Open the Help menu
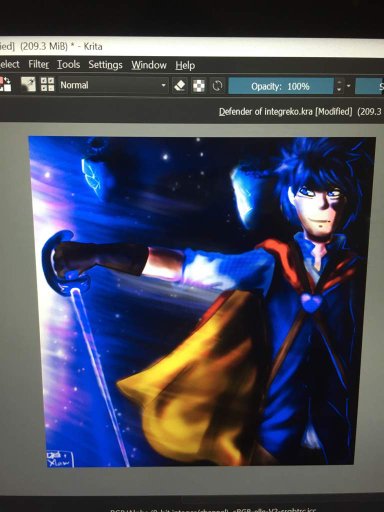 point(185,65)
